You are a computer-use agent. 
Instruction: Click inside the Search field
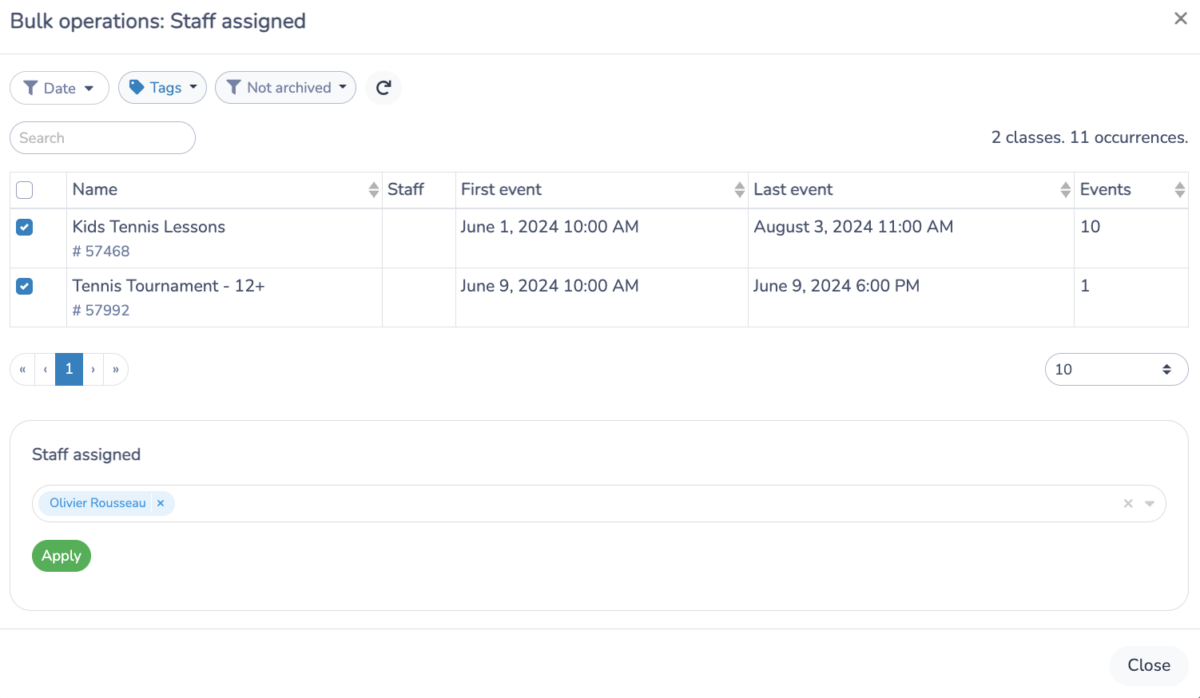tap(100, 137)
